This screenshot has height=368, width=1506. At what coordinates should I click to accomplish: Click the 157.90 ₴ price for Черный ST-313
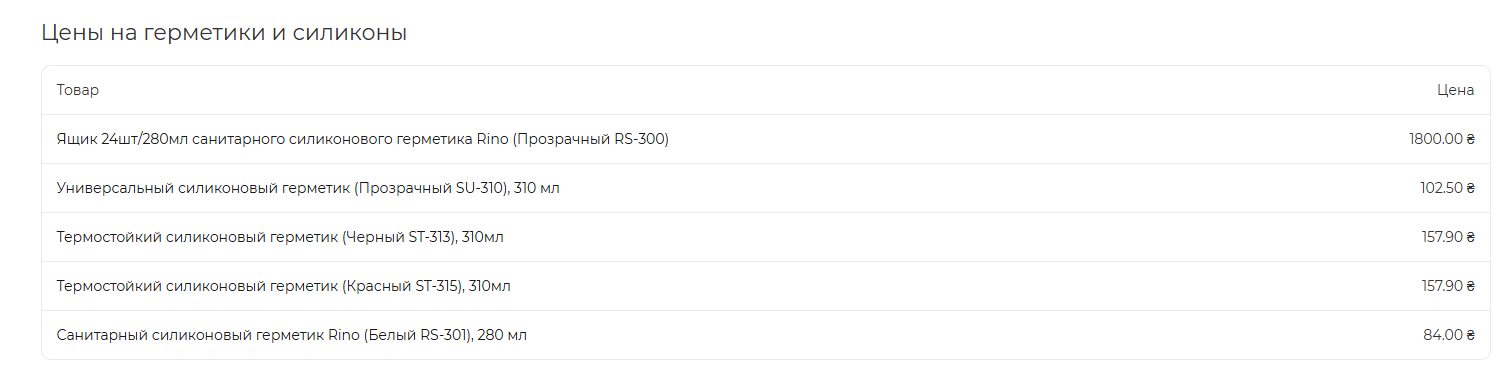click(x=1448, y=237)
